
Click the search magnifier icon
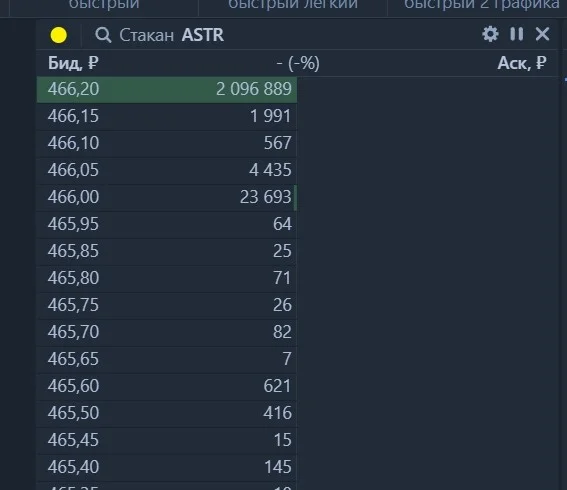click(x=103, y=35)
